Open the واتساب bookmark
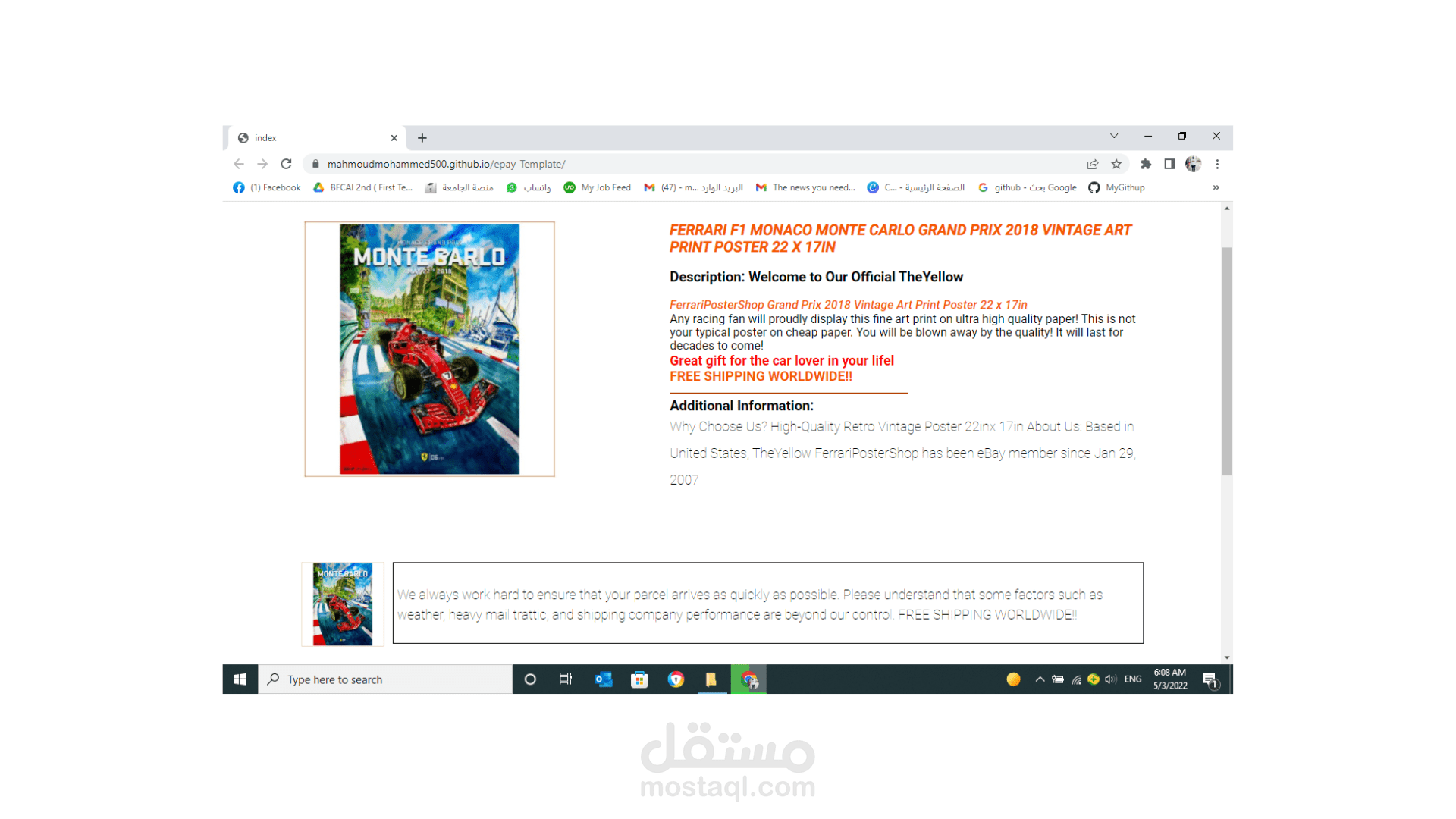This screenshot has width=1456, height=819. pyautogui.click(x=529, y=187)
